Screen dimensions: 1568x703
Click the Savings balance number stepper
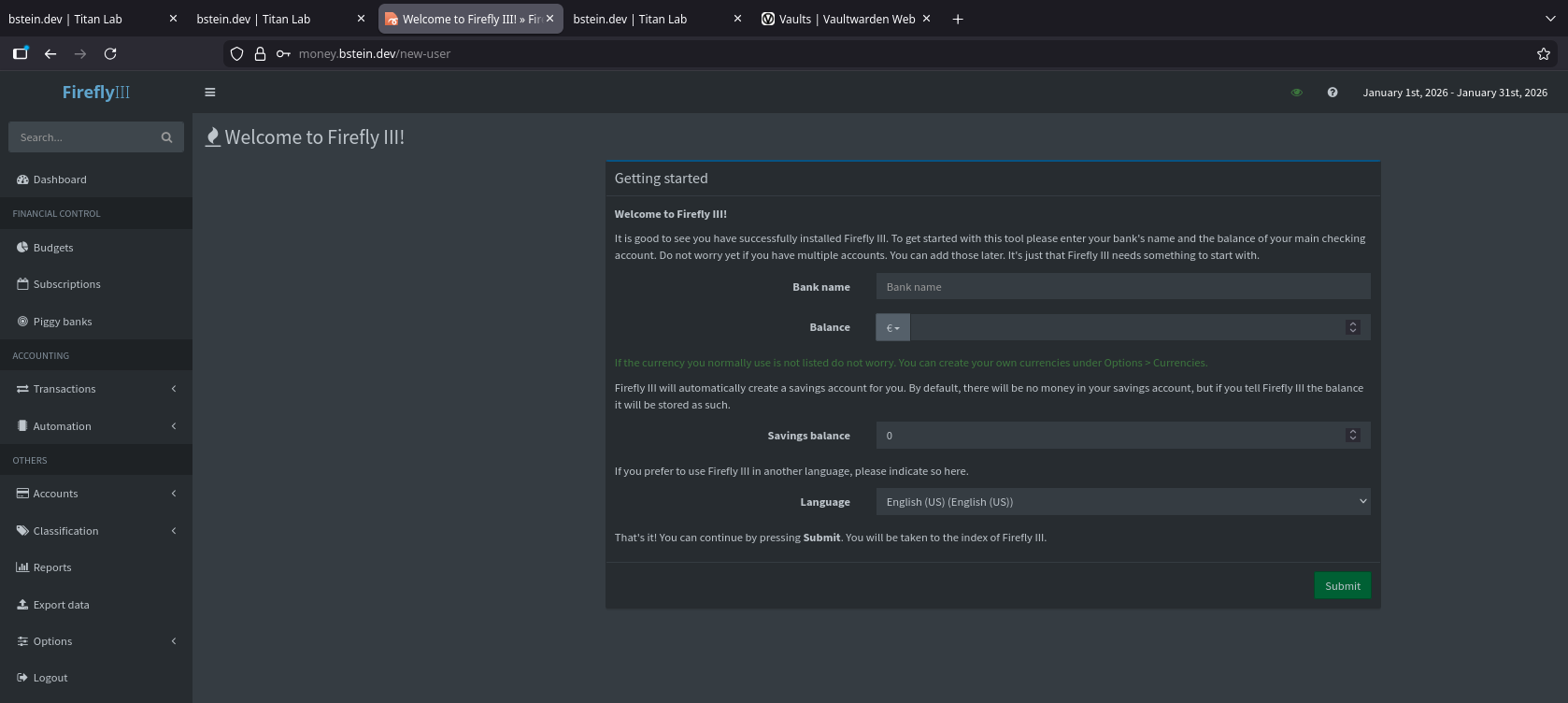tap(1352, 436)
